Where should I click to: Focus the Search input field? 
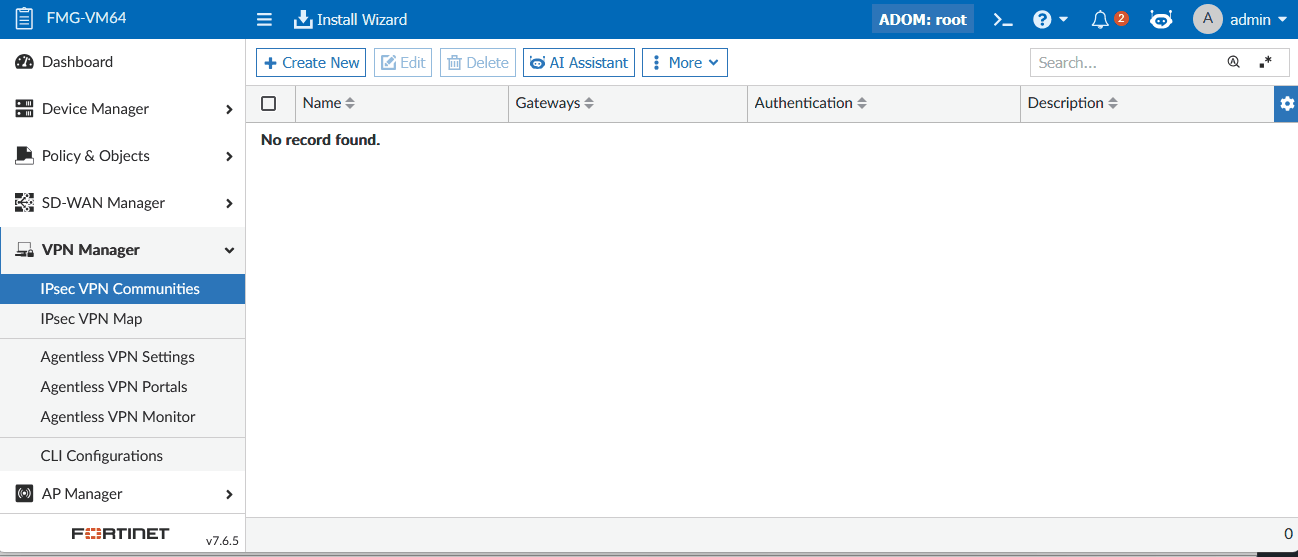point(1125,62)
